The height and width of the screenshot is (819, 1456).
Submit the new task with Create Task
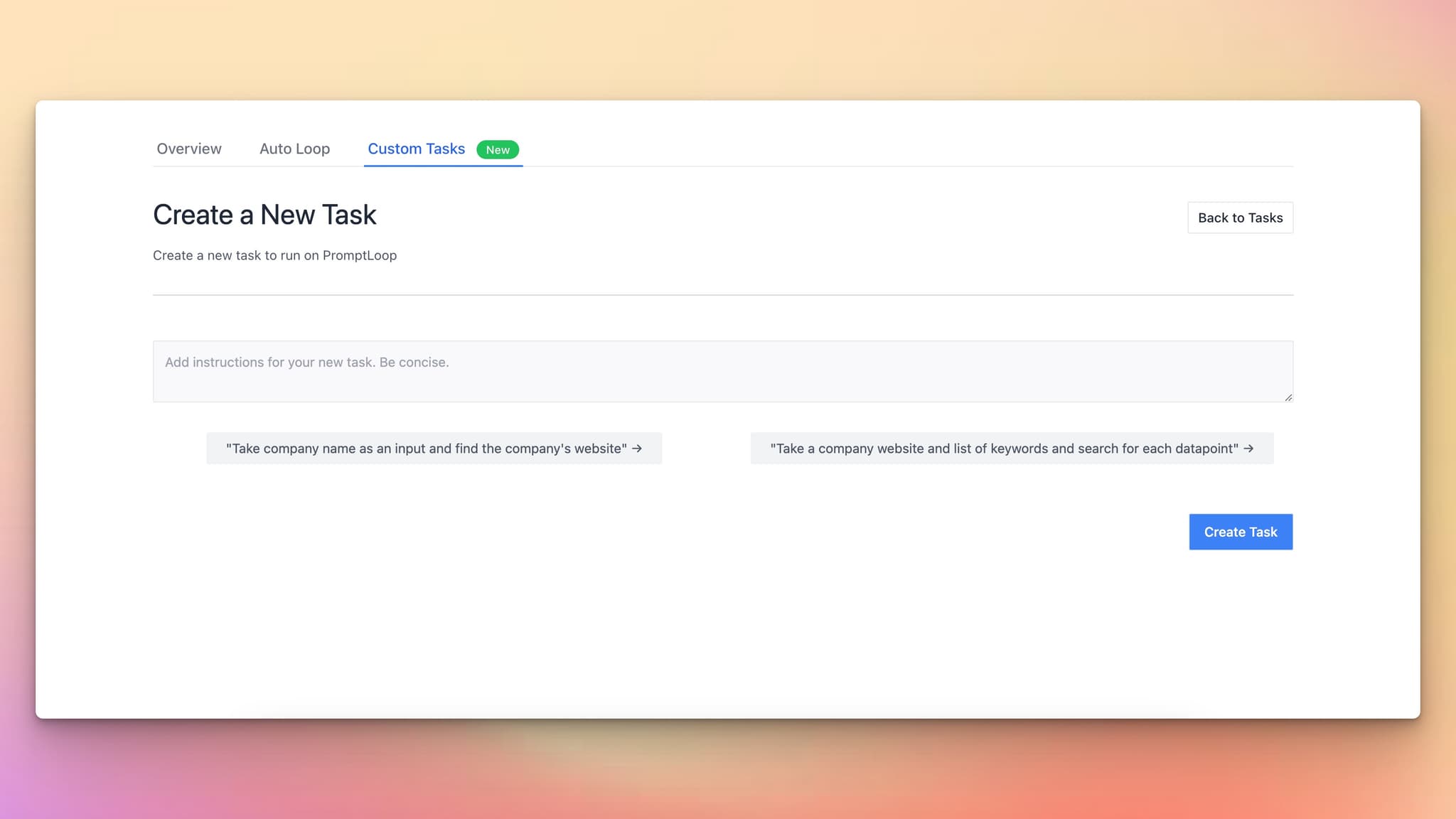pyautogui.click(x=1240, y=531)
